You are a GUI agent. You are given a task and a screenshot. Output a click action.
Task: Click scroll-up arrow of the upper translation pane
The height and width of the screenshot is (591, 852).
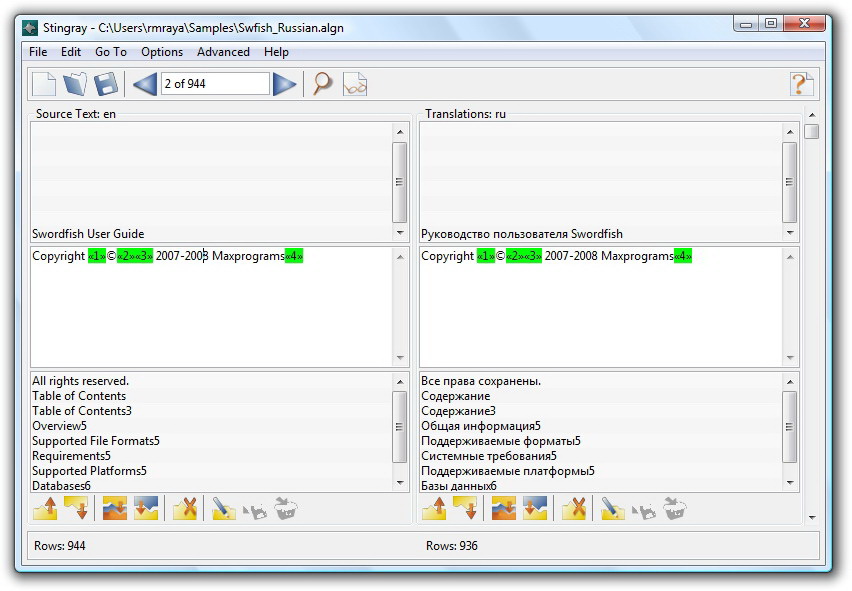(x=790, y=131)
